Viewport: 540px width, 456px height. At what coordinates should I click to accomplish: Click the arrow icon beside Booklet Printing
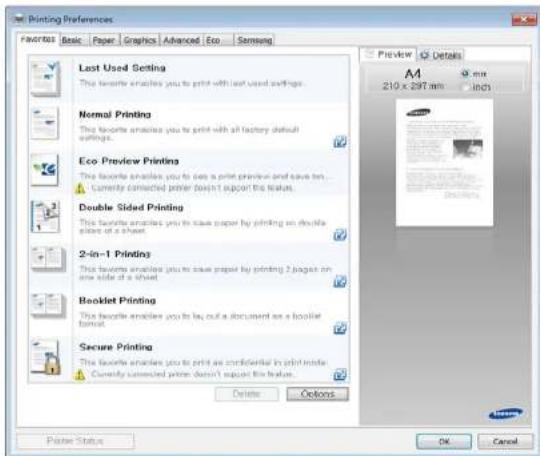tap(340, 328)
